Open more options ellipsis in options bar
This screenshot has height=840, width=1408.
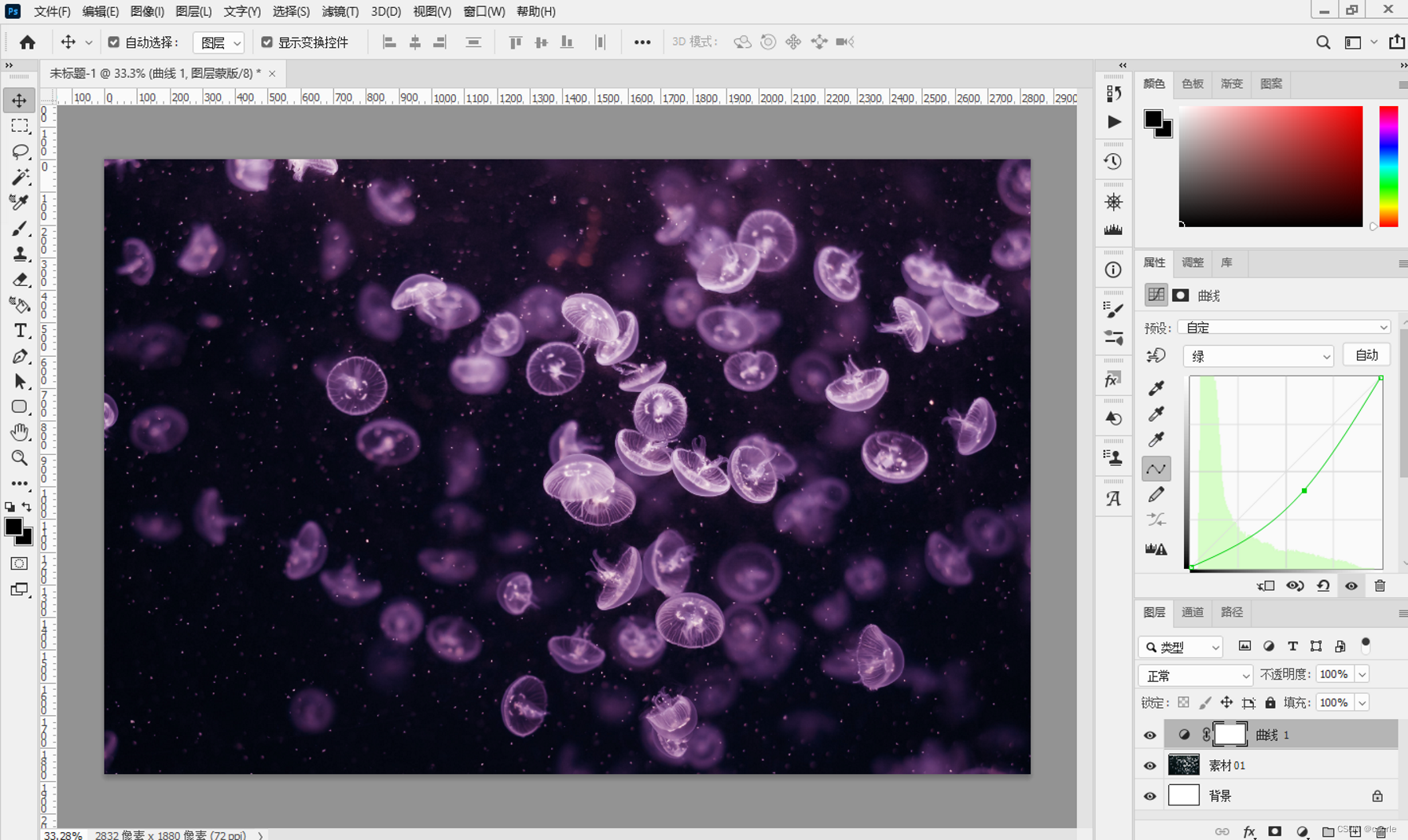point(642,42)
